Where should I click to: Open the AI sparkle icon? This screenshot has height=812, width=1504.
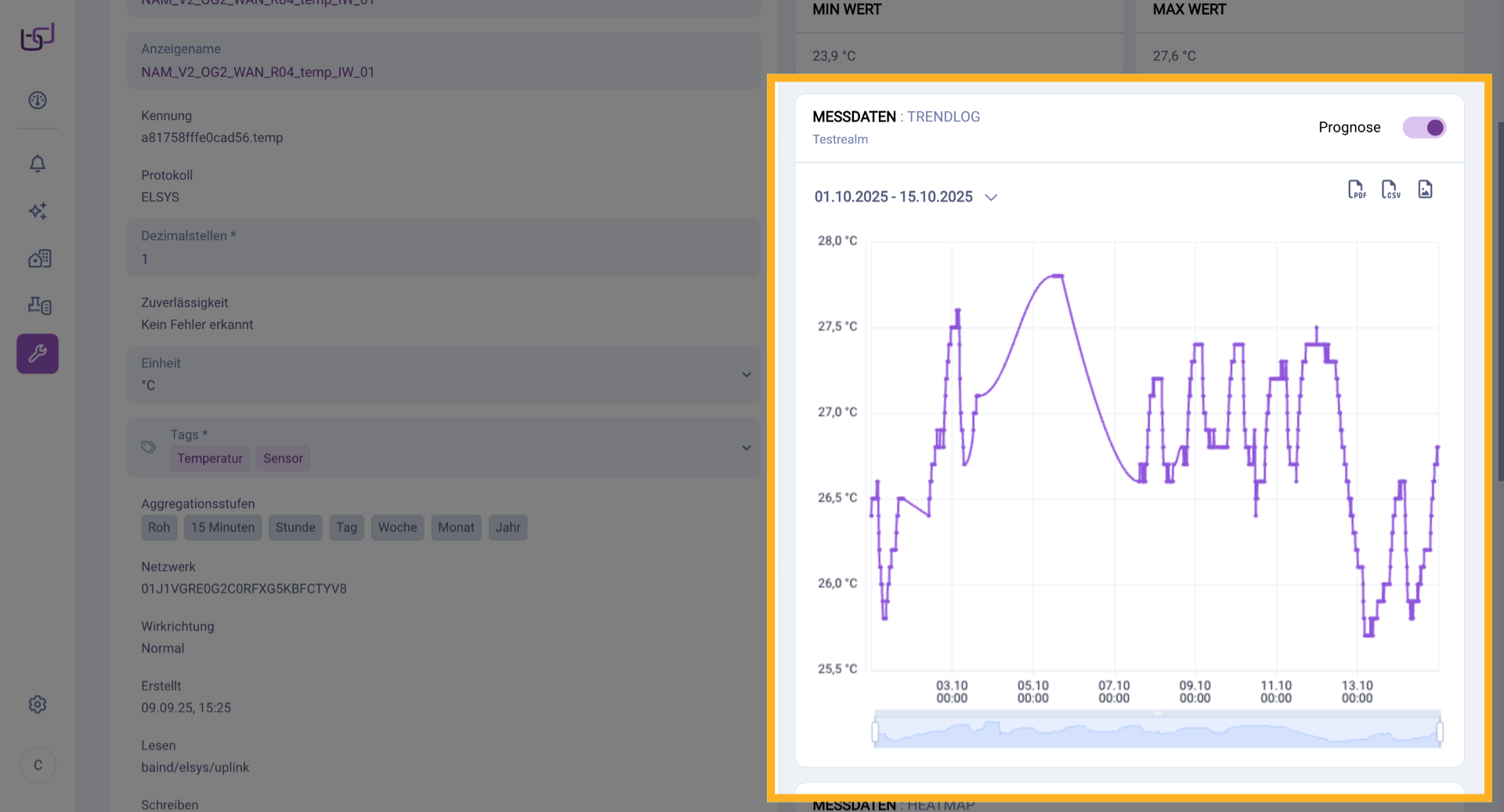tap(38, 211)
